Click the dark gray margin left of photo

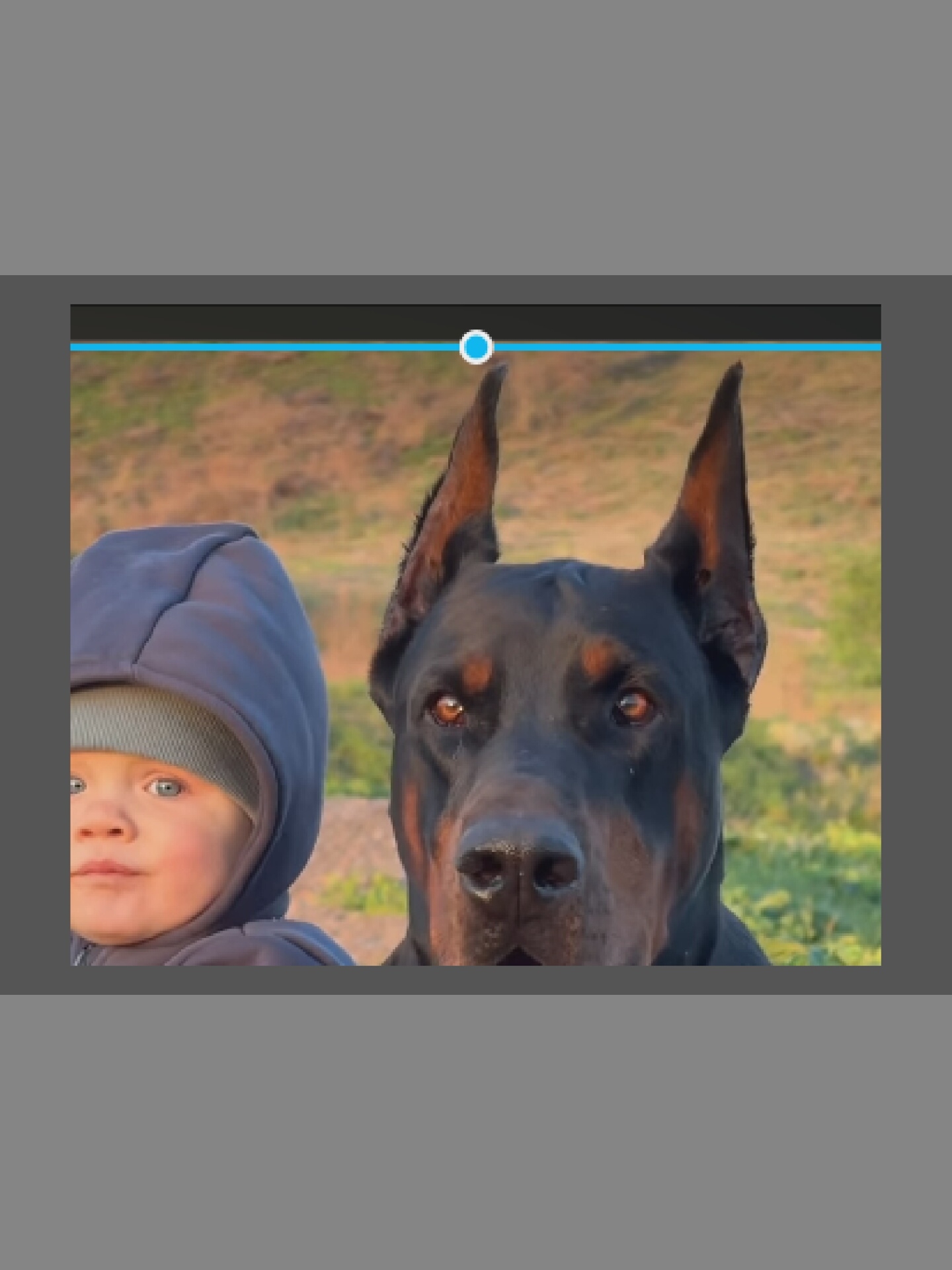[x=35, y=635]
